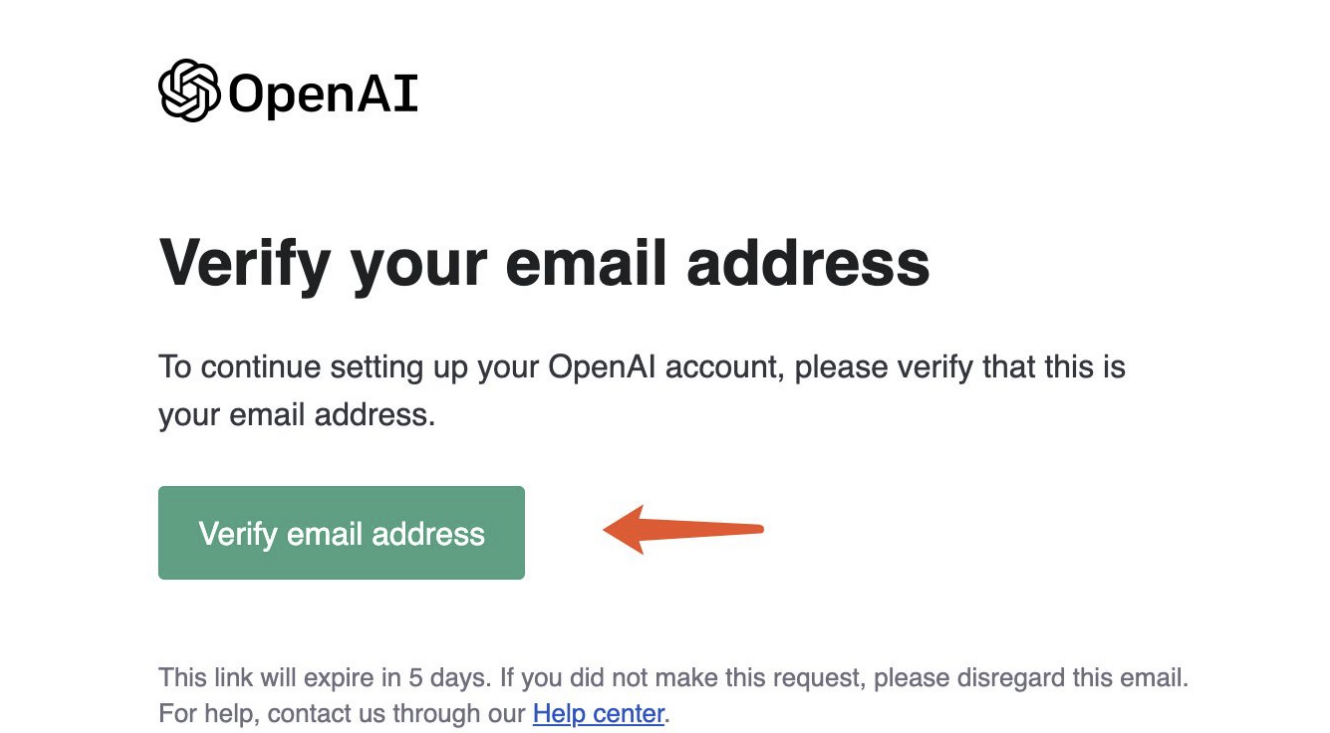
Task: Click the OpenAI wordmark text
Action: coord(323,94)
